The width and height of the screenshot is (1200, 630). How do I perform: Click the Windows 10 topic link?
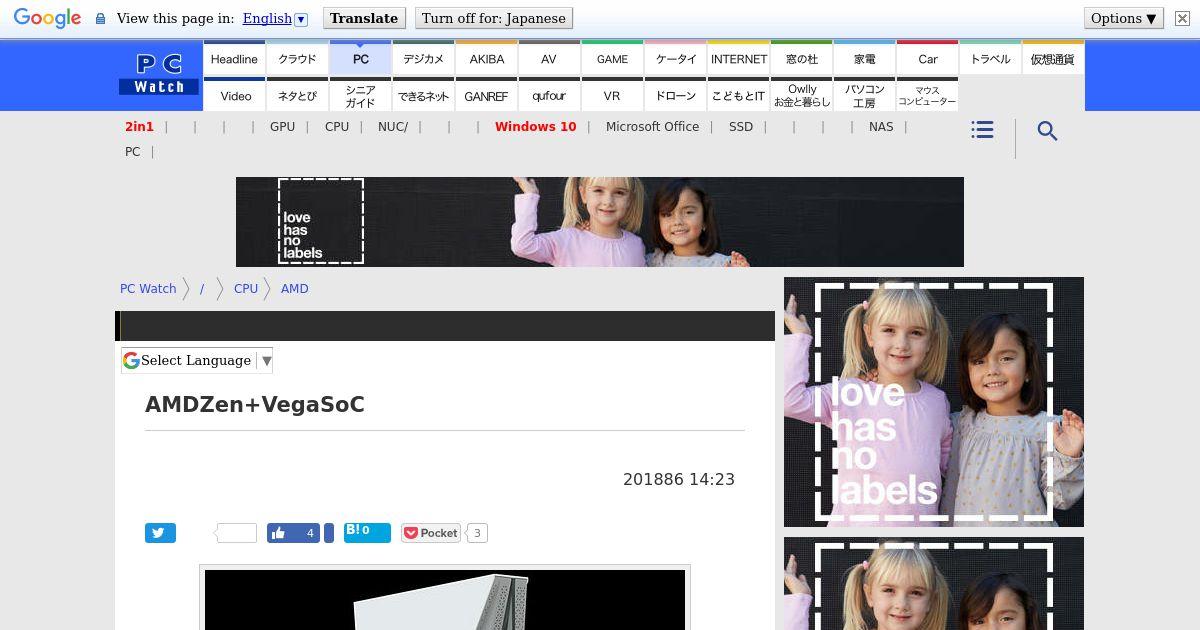[535, 127]
